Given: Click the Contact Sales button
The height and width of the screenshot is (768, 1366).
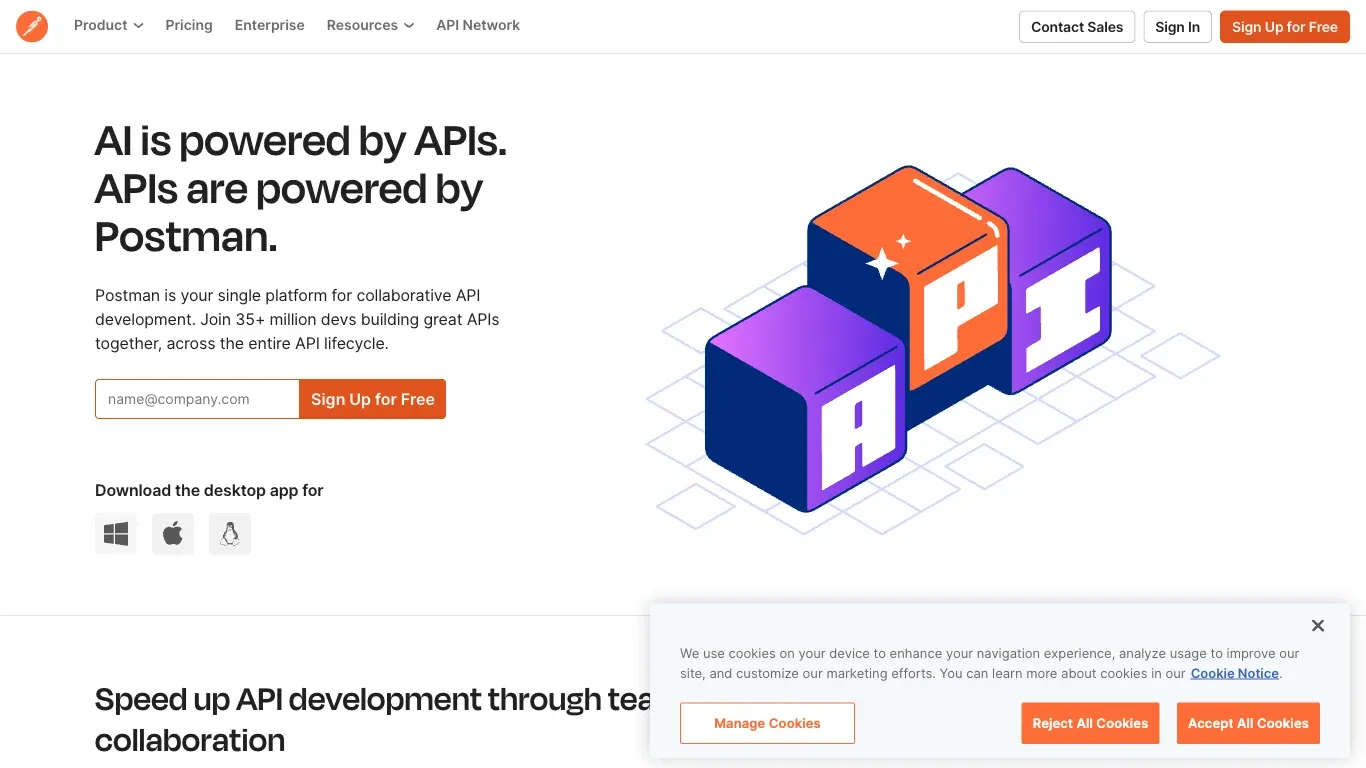Looking at the screenshot, I should pos(1077,27).
